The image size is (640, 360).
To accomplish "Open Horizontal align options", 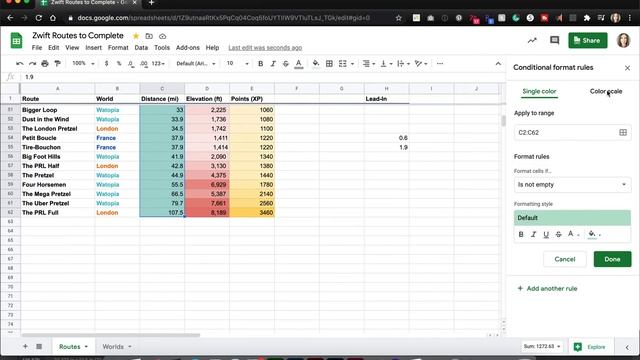I will tap(369, 64).
